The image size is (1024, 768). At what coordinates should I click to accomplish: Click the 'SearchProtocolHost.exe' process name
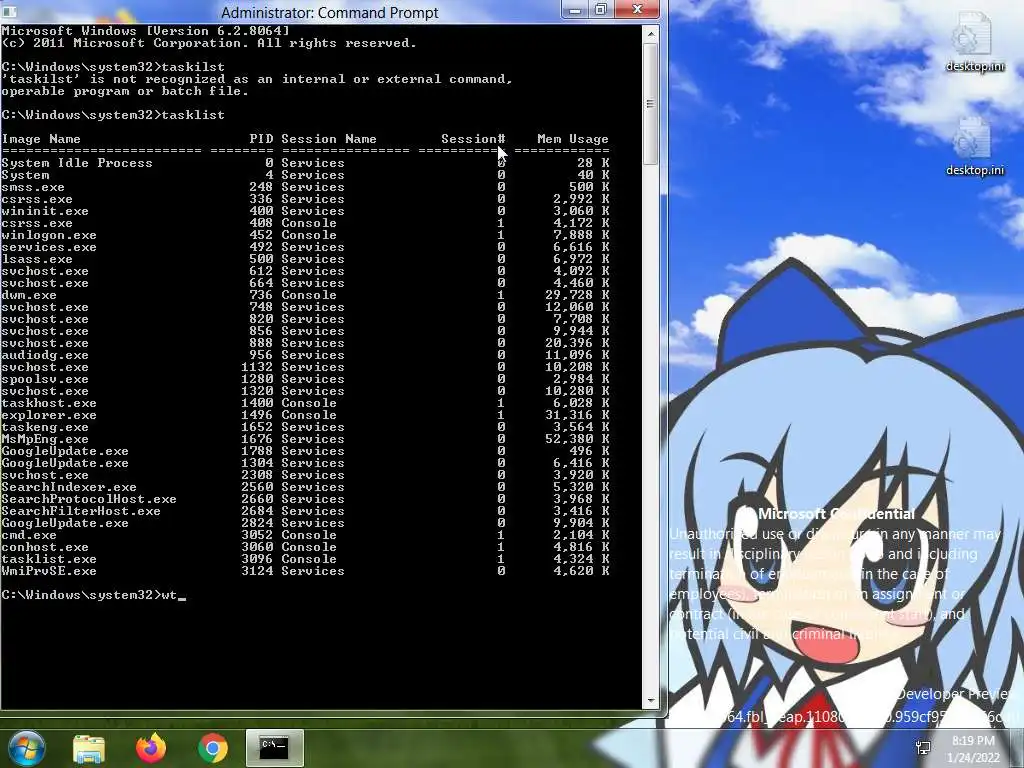(x=89, y=500)
